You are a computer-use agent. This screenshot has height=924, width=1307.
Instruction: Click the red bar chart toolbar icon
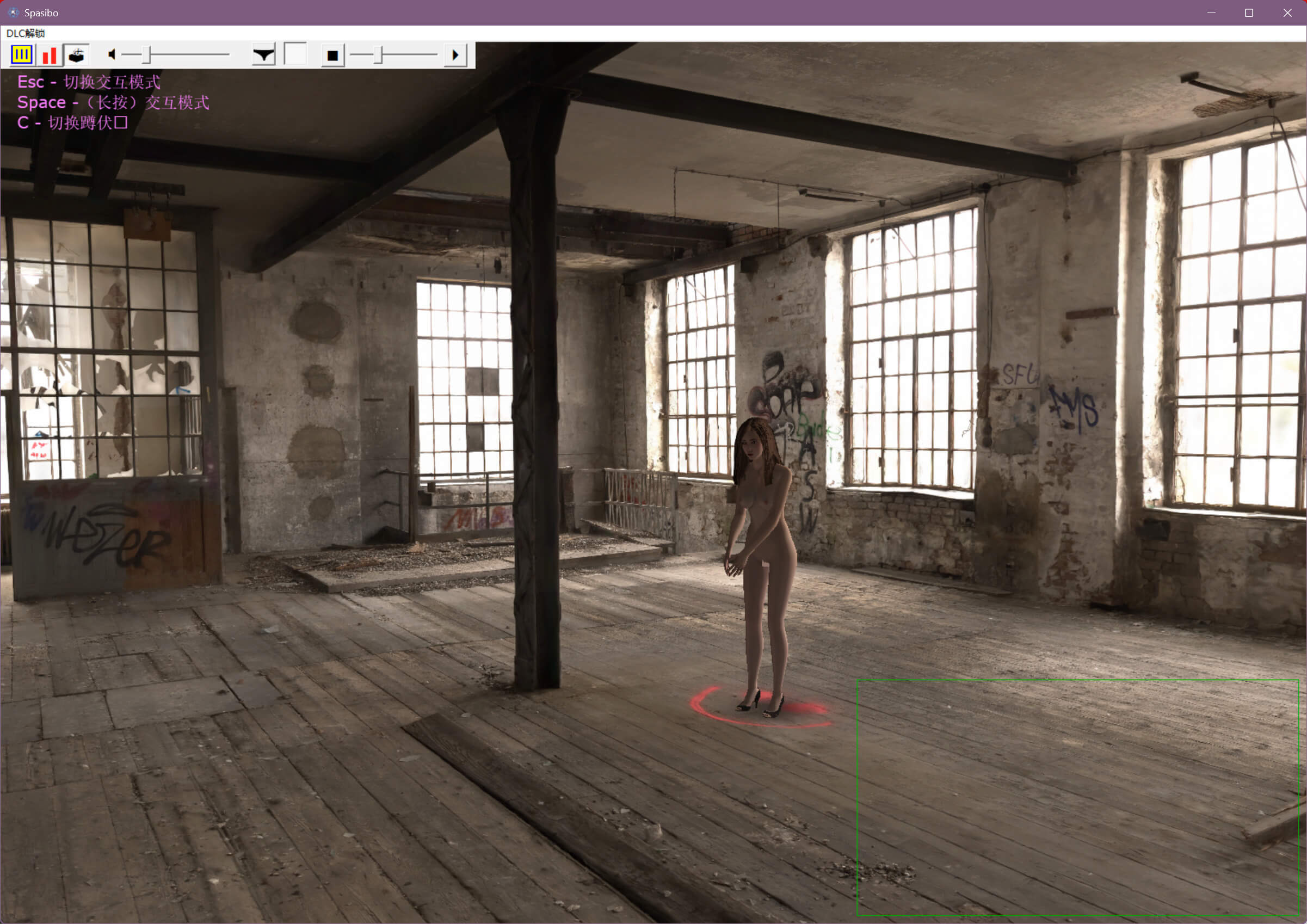(50, 55)
